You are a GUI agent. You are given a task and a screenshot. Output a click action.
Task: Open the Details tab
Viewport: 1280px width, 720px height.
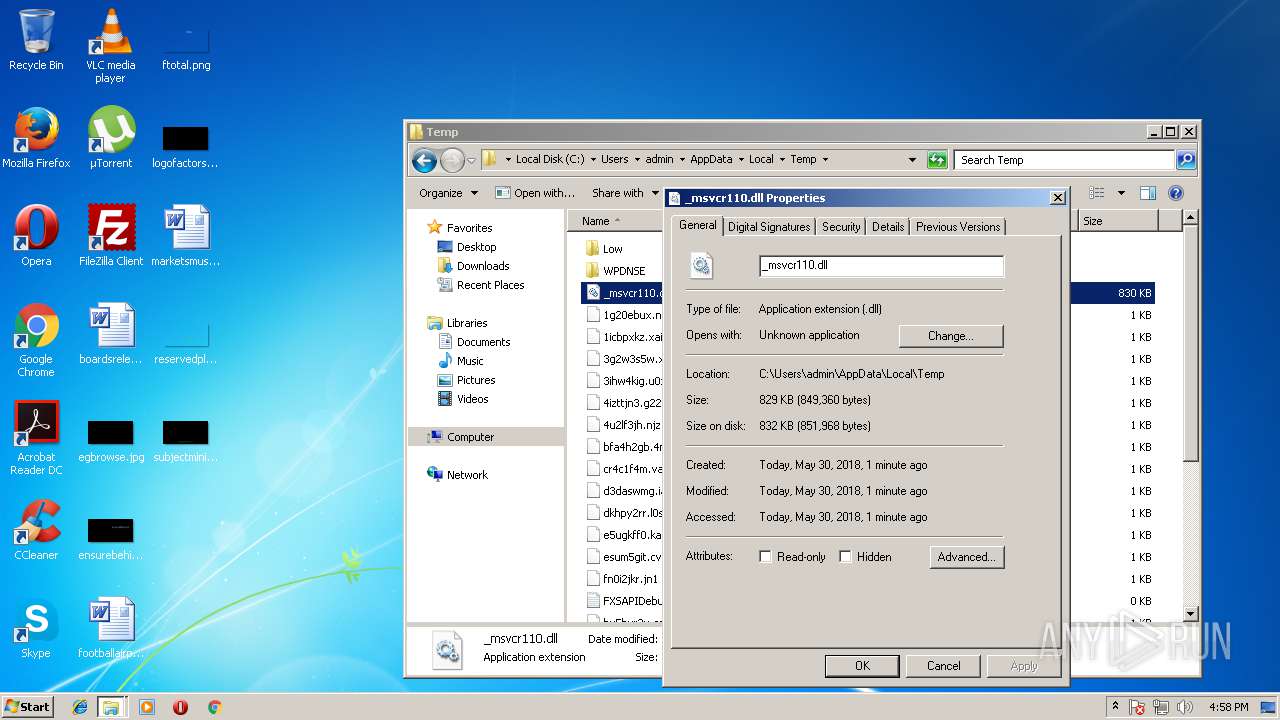click(x=888, y=227)
